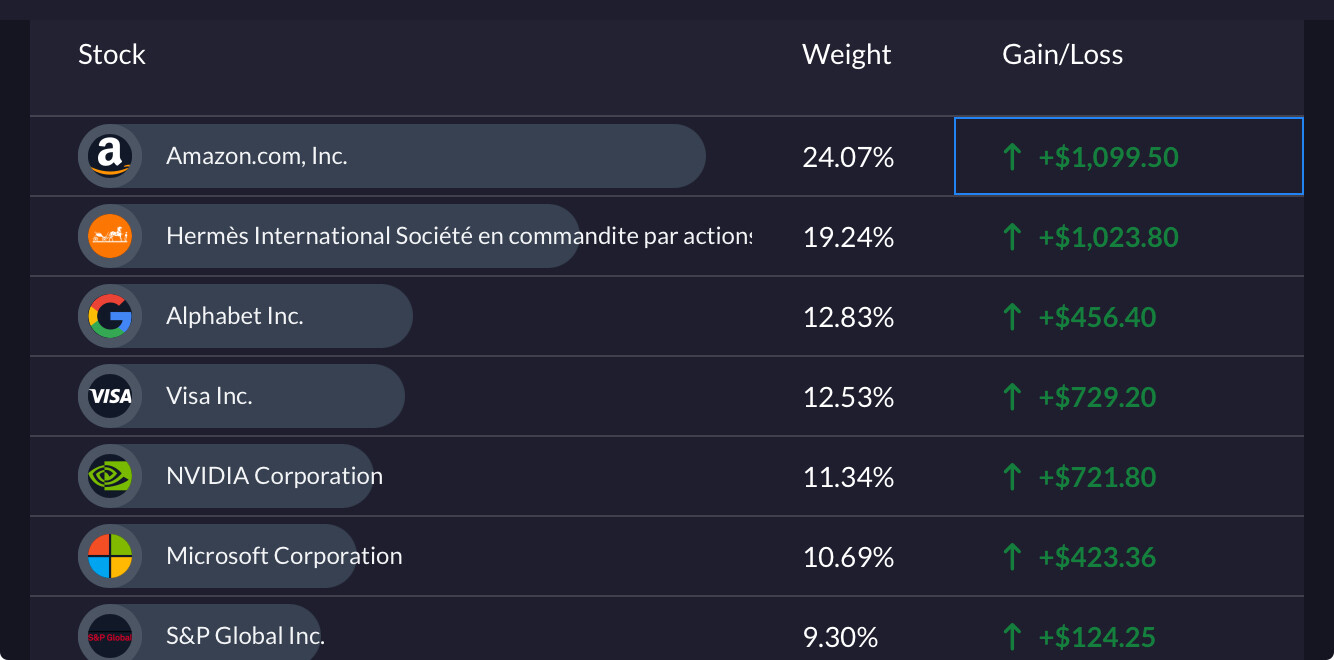
Task: Click the S&P Global Inc. name label
Action: 245,636
